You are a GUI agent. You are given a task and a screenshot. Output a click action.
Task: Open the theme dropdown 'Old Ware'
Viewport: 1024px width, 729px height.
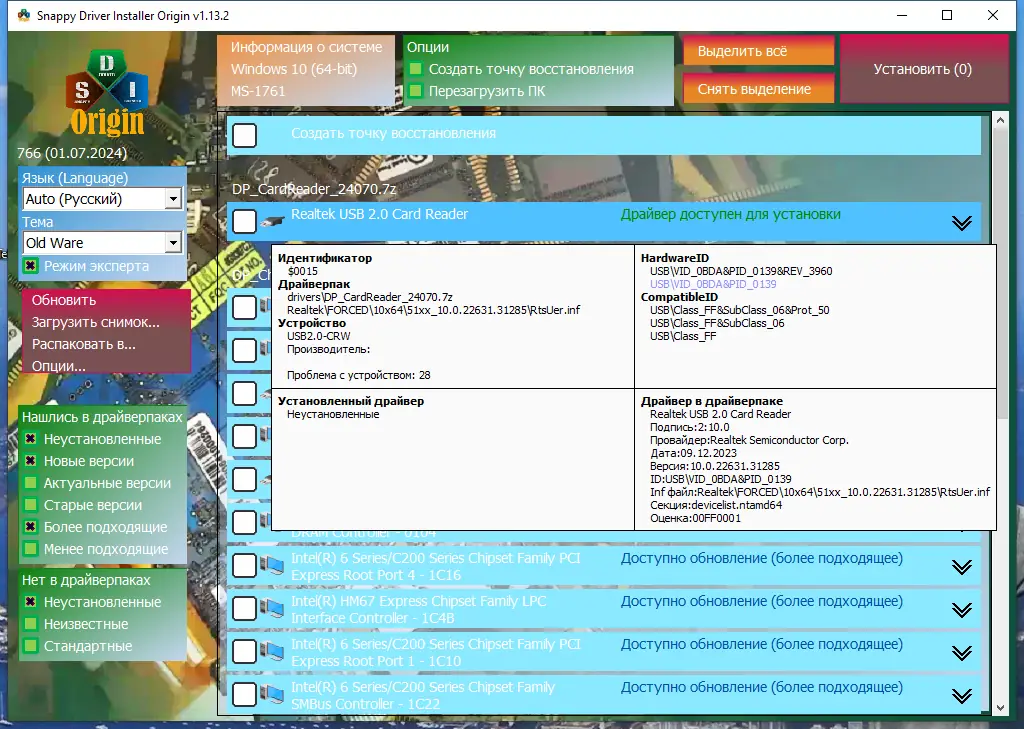102,242
